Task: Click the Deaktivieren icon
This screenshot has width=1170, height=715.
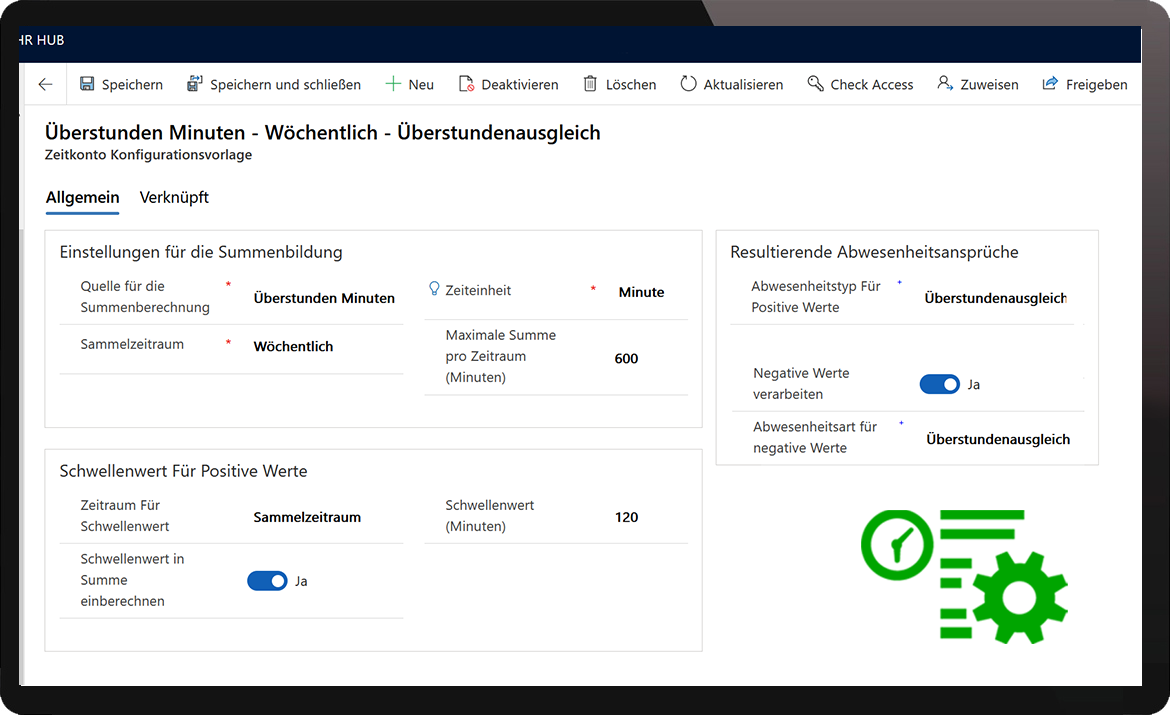Action: [x=465, y=84]
